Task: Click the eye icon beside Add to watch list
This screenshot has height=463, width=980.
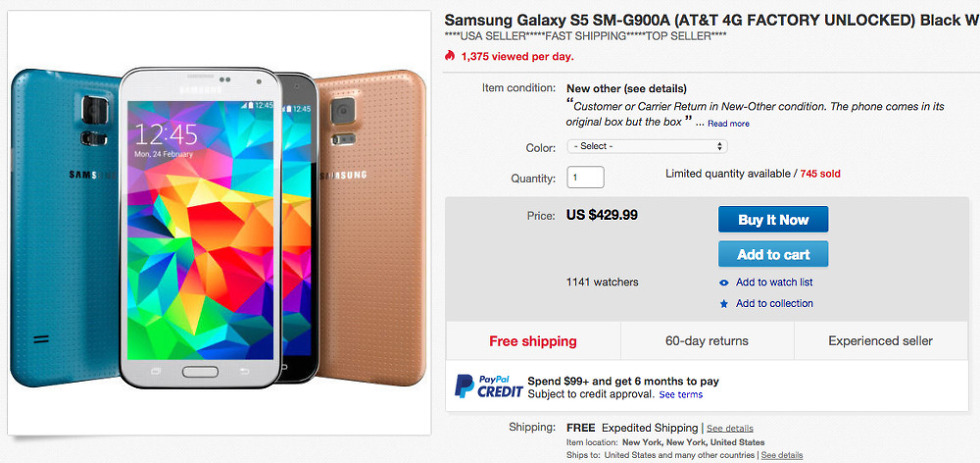Action: pos(724,283)
